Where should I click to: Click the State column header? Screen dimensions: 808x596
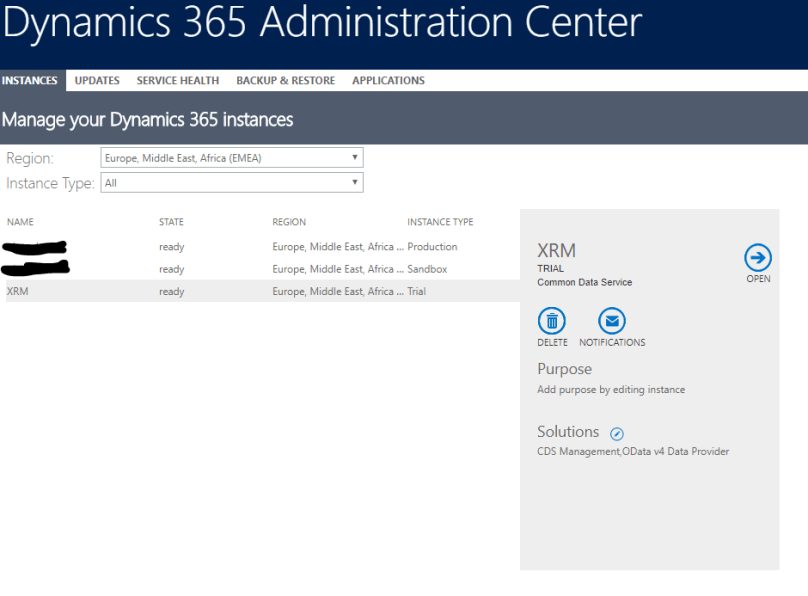click(x=171, y=222)
